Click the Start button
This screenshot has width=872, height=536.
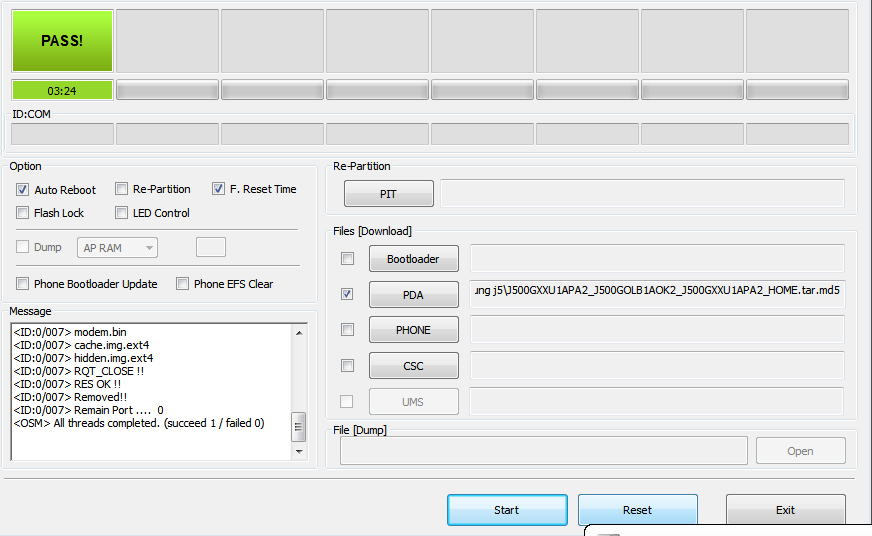(507, 510)
